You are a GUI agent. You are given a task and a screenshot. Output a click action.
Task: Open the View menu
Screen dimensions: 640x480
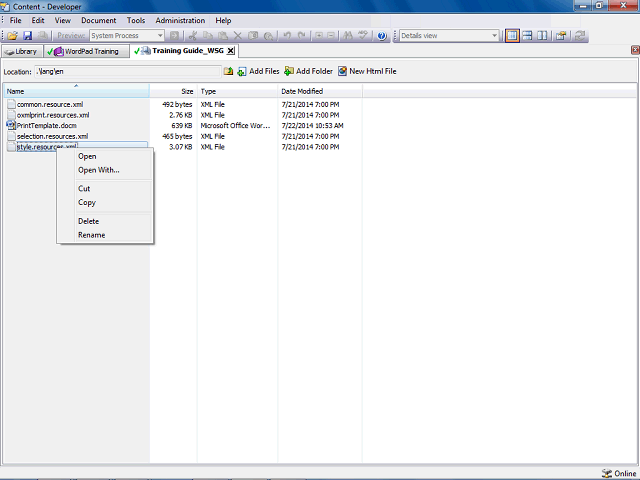(x=63, y=20)
